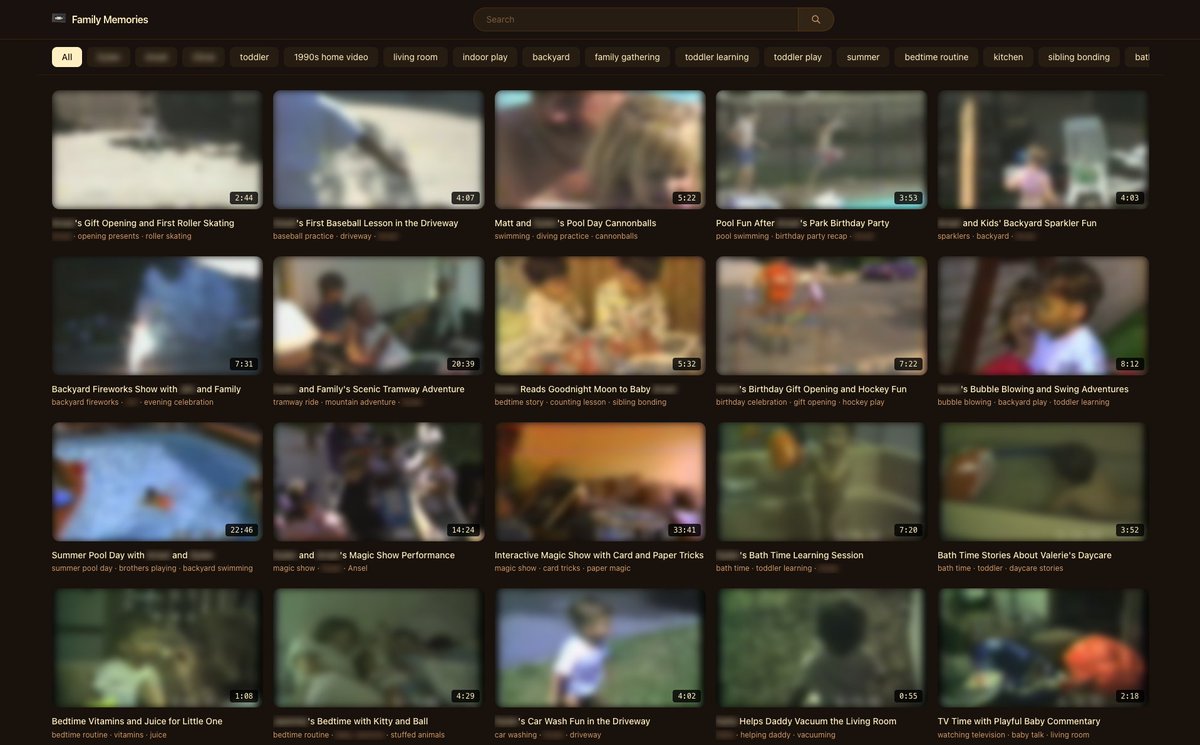Open First Baseball Lesson in the Driveway thumbnail
This screenshot has width=1200, height=745.
click(x=378, y=149)
